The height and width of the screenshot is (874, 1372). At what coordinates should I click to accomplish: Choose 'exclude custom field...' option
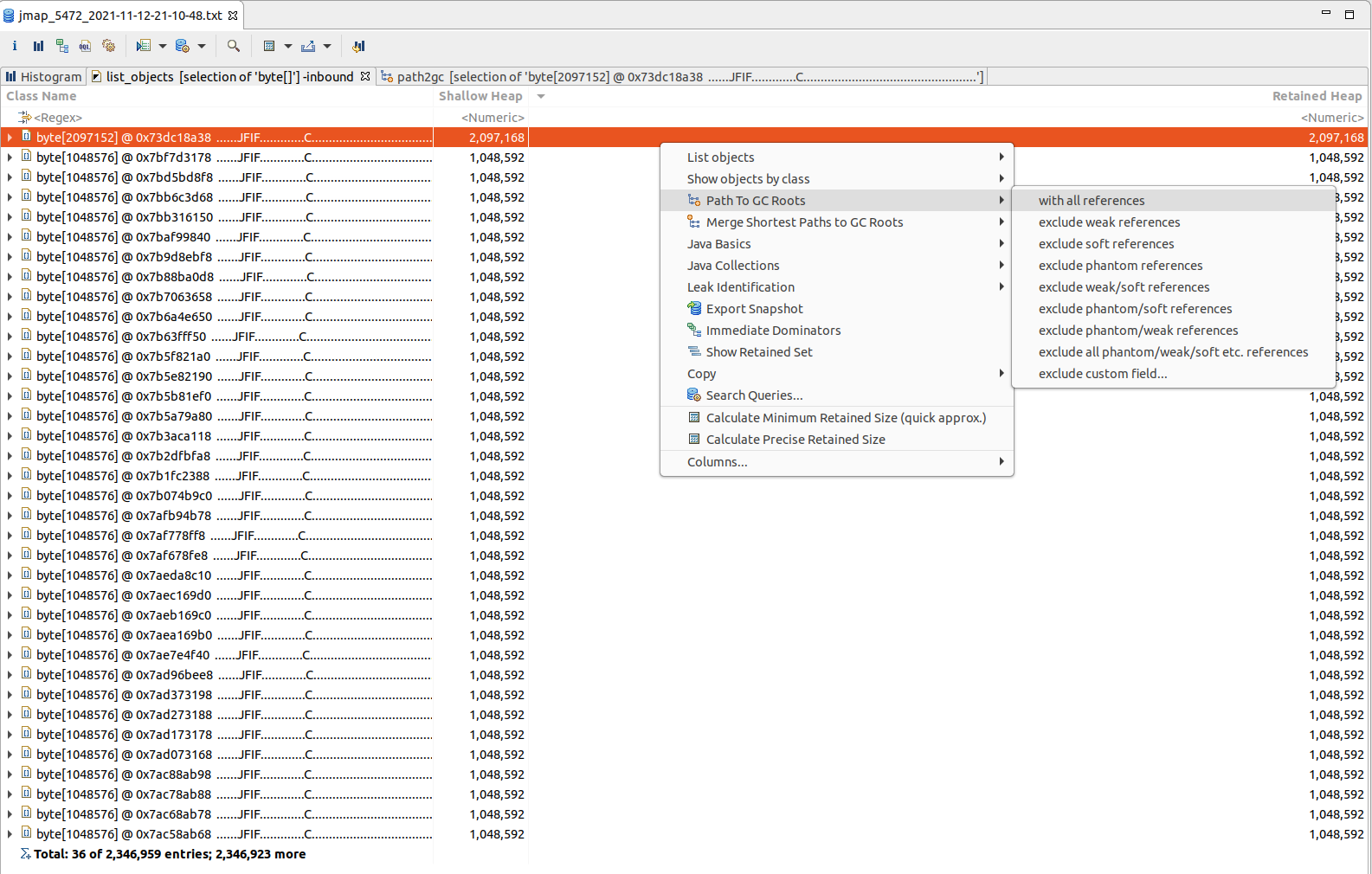[x=1173, y=374]
